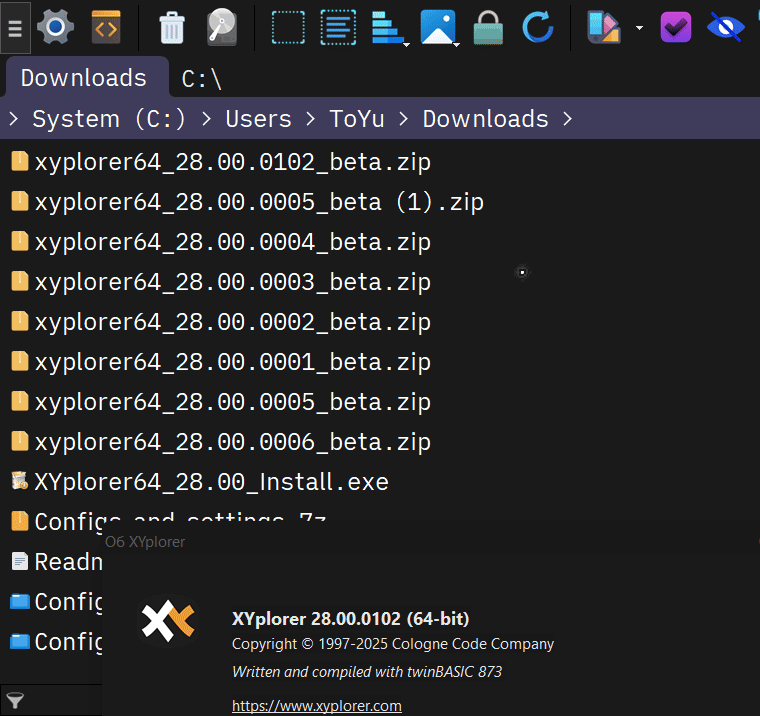Click zip icon of xyplorer64_28.00.0003_beta.zip
The width and height of the screenshot is (760, 716).
19,281
